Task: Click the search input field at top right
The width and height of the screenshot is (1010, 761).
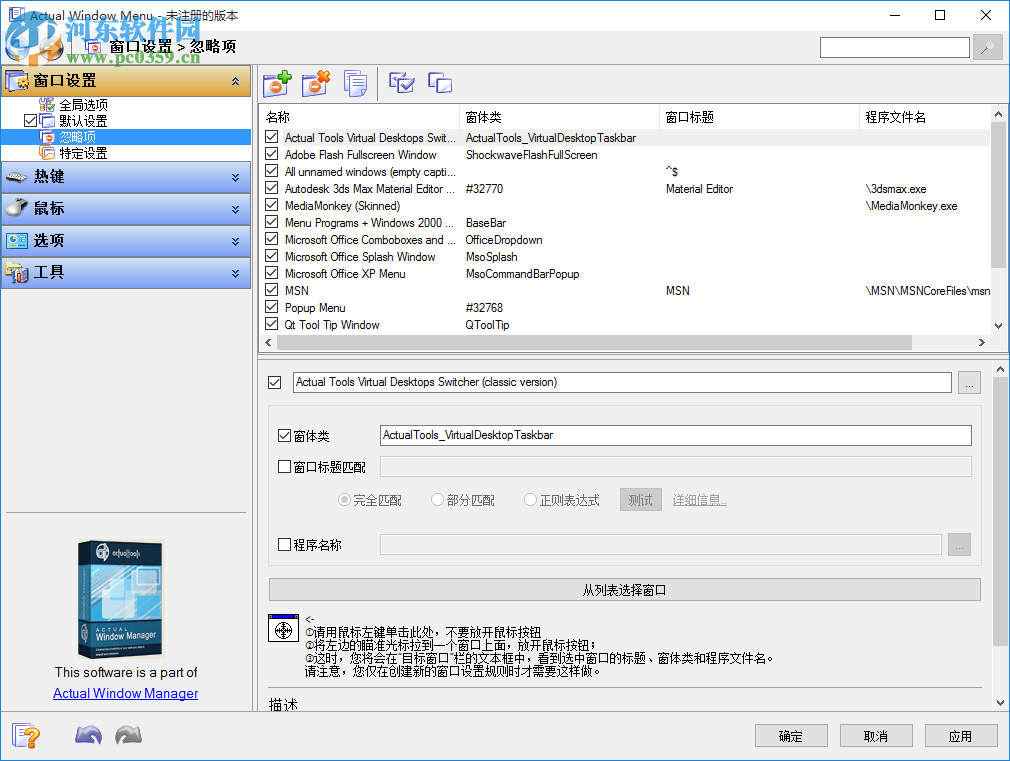Action: click(x=893, y=46)
